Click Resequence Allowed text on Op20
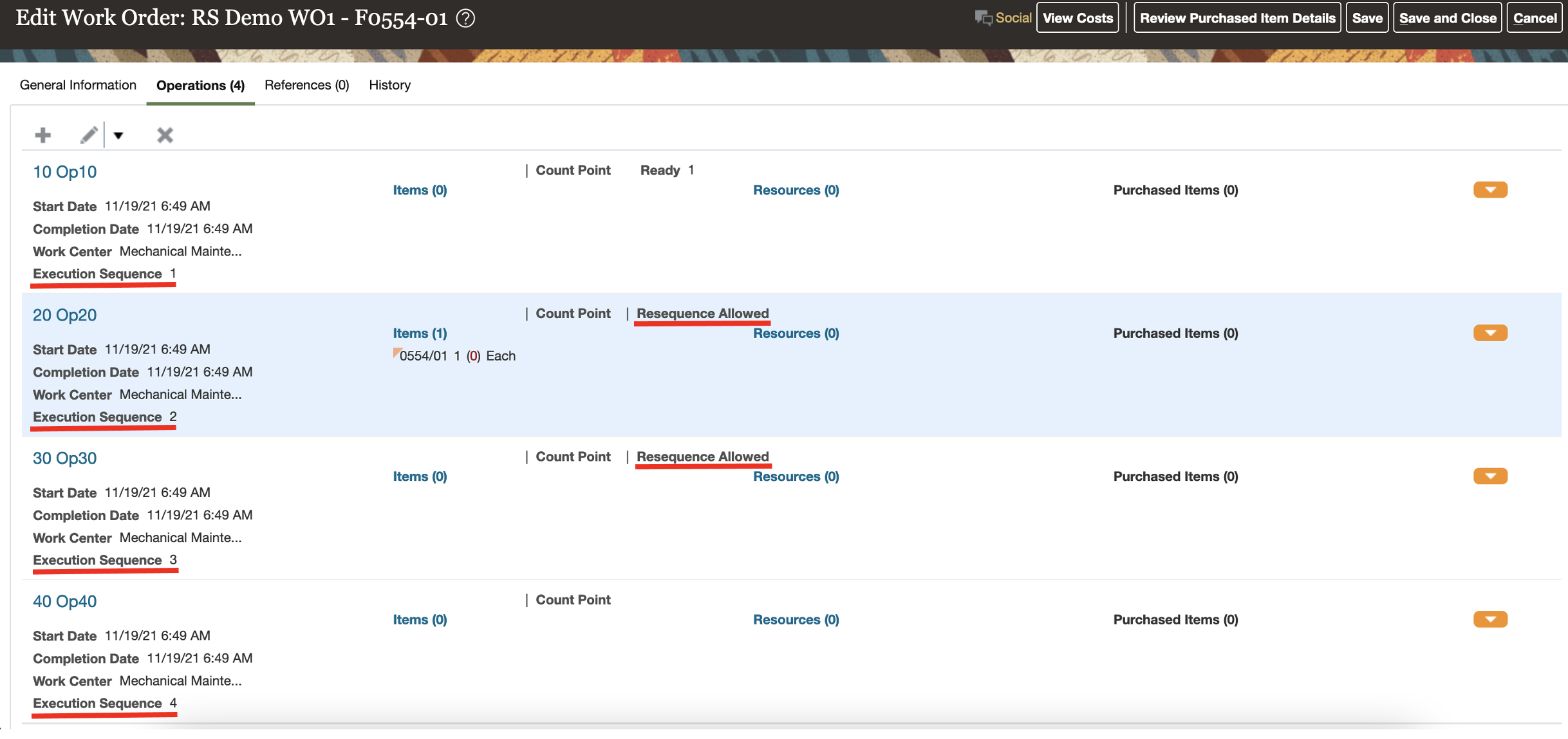This screenshot has width=1568, height=739. tap(702, 313)
